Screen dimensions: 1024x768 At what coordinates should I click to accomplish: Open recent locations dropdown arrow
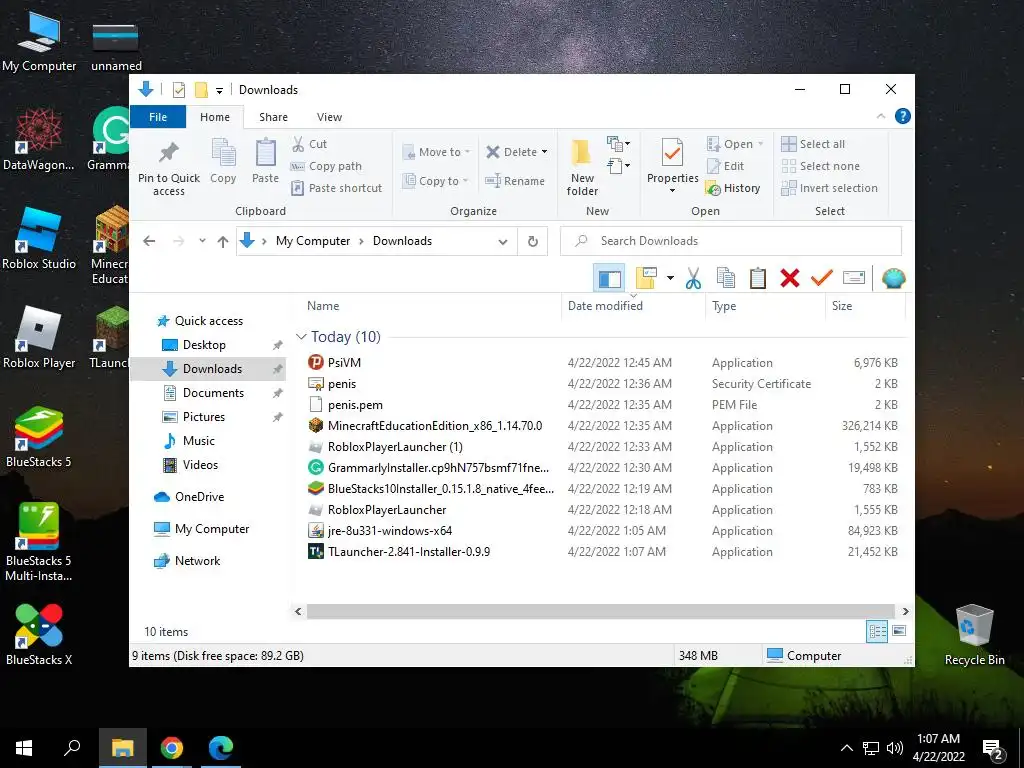pyautogui.click(x=202, y=241)
